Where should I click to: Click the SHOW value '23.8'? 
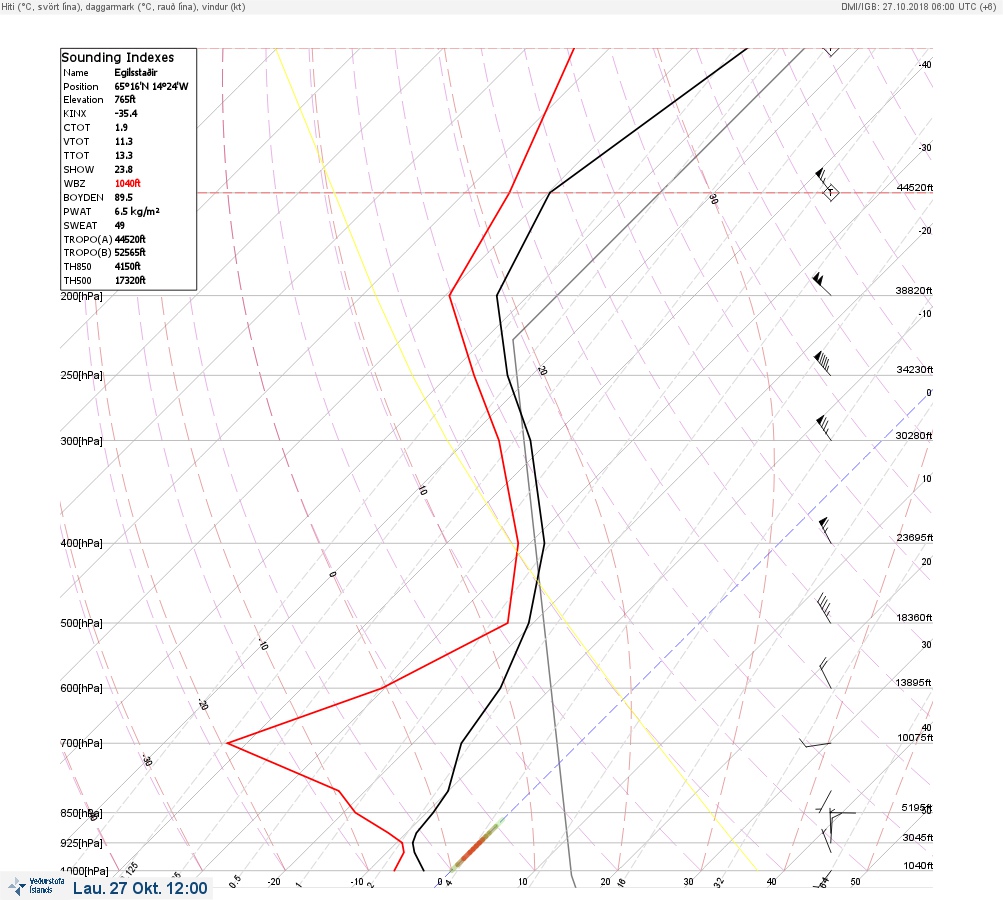(124, 170)
